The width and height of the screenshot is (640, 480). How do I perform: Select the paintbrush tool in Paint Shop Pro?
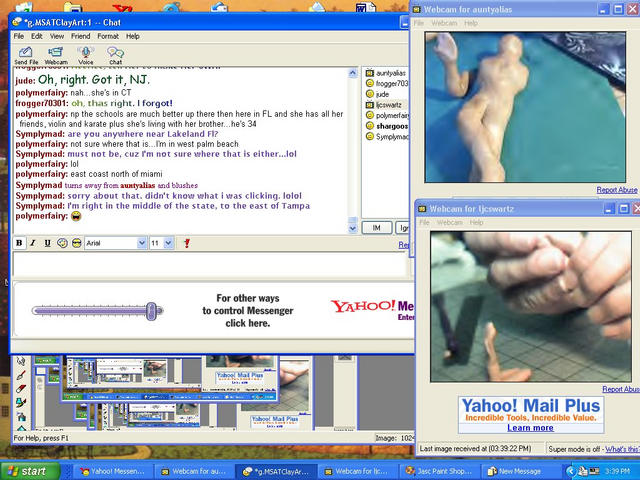[x=21, y=374]
